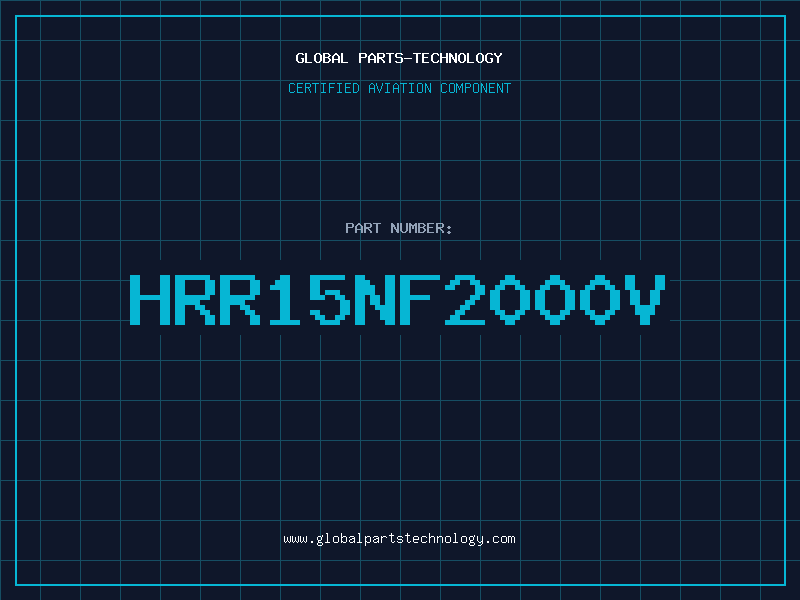
Task: Open the www.globalpartstechnology.com link
Action: coord(399,539)
